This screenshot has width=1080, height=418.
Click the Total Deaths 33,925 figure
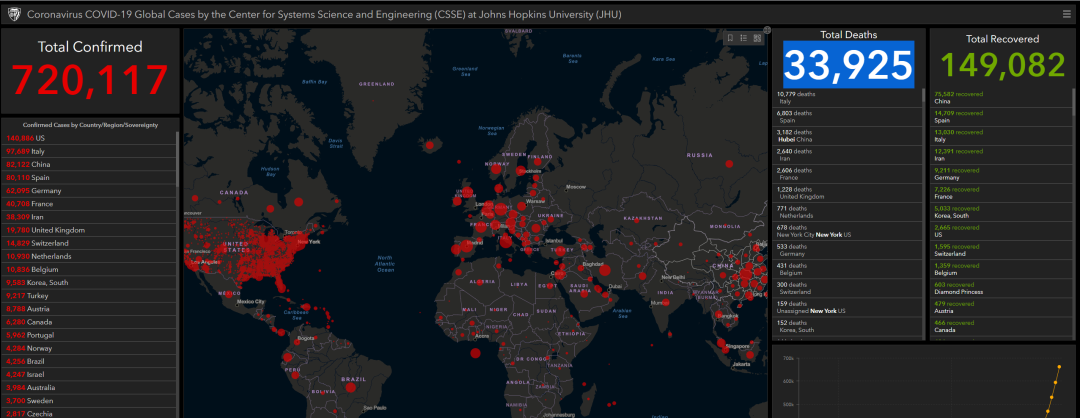tap(848, 65)
